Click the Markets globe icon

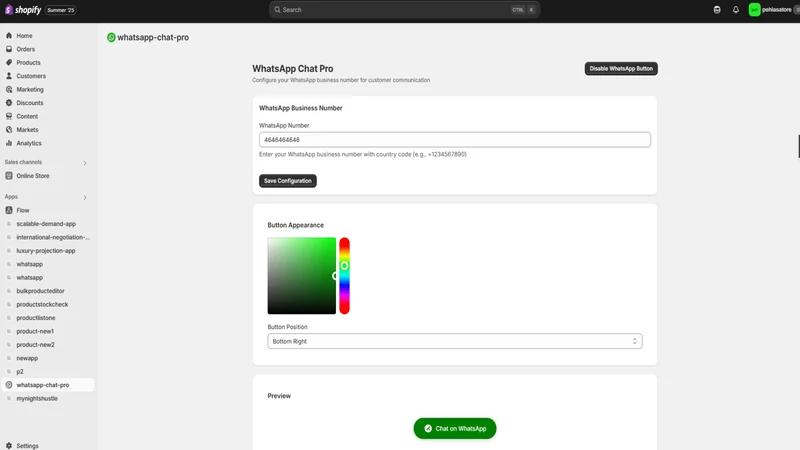pos(9,130)
